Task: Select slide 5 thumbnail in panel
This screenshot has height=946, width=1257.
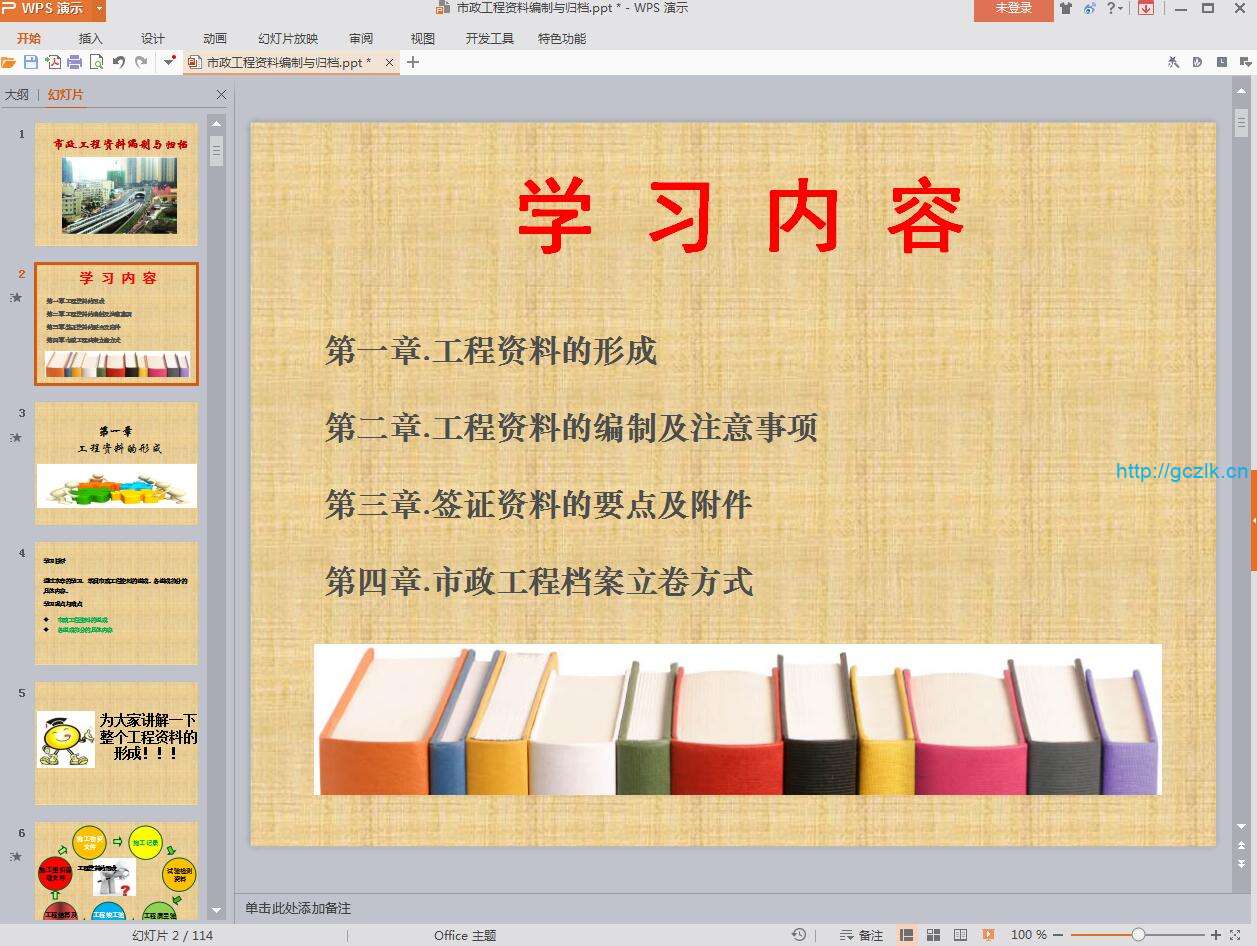Action: 116,742
